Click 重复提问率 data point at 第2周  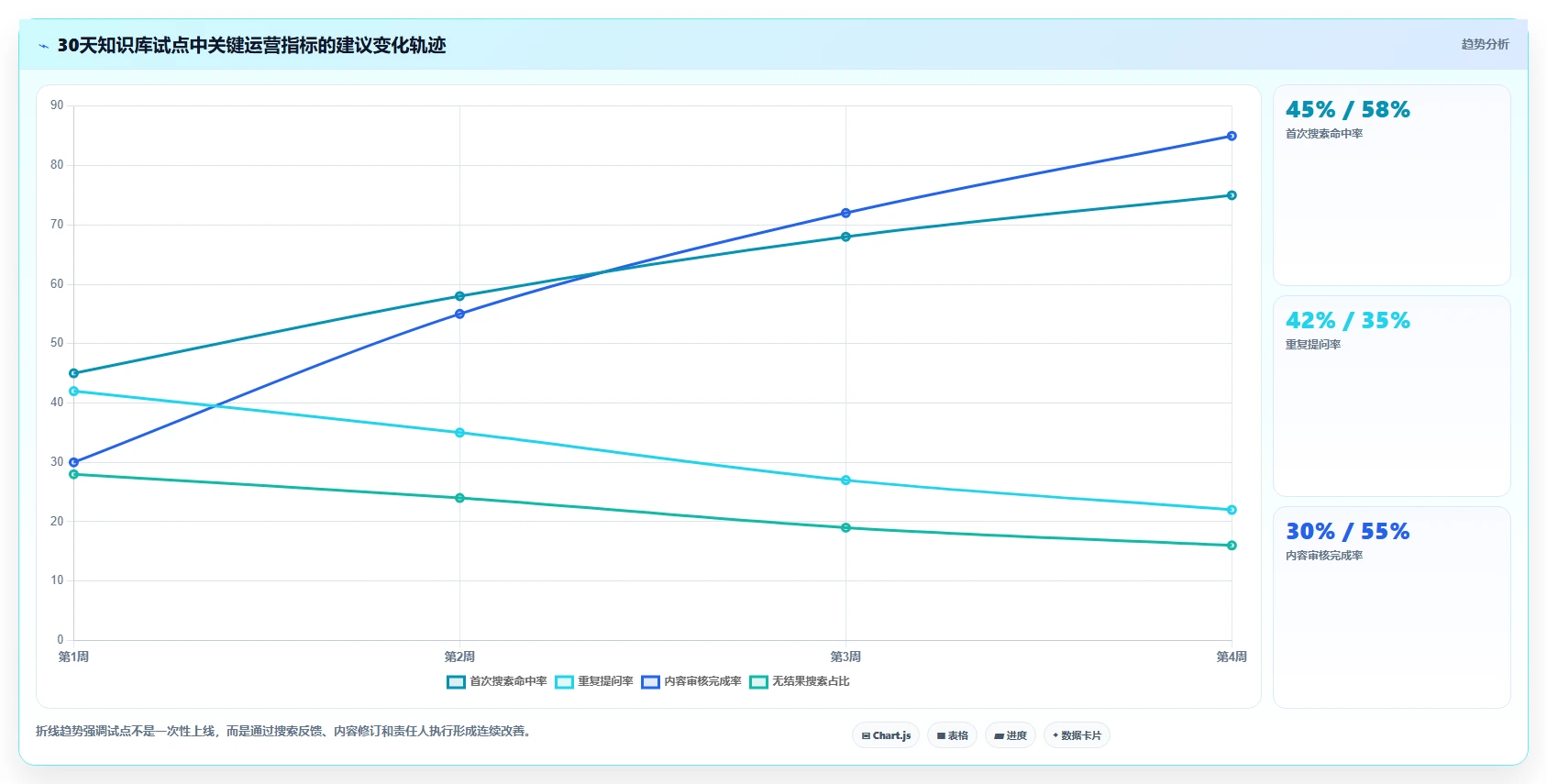click(x=459, y=433)
